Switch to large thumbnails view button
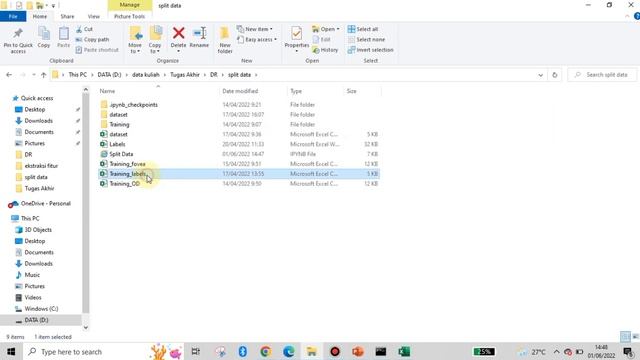The image size is (640, 360). pyautogui.click(x=635, y=337)
